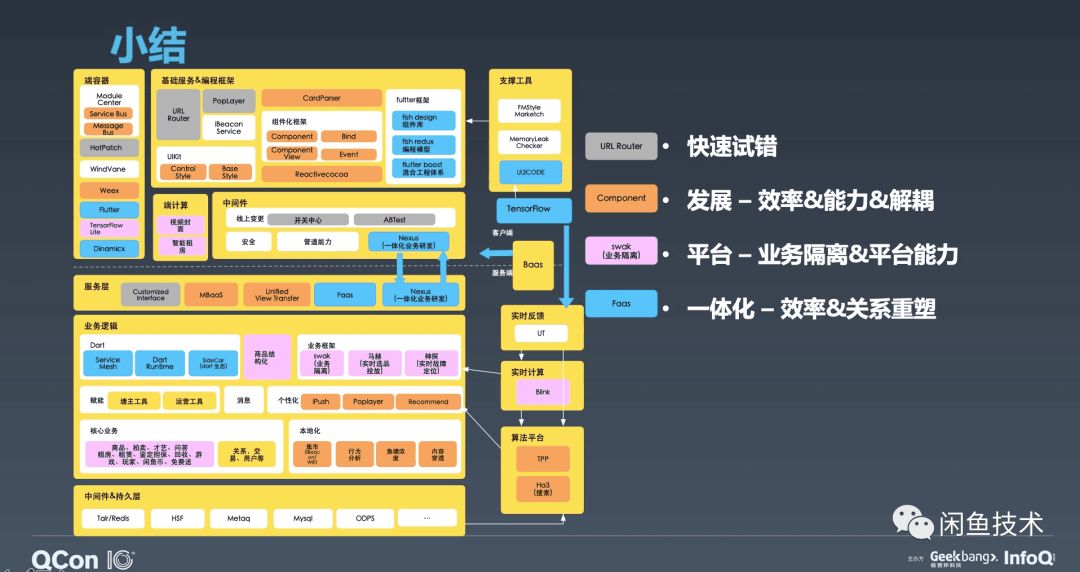Select the Mysql box
The image size is (1080, 572).
[302, 518]
